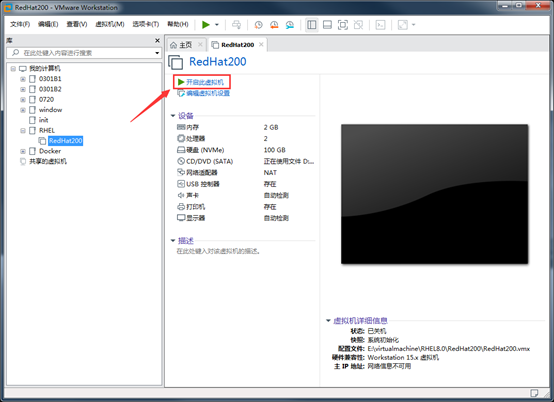Click the 声卡 sound card row
This screenshot has width=554, height=402.
coord(245,195)
